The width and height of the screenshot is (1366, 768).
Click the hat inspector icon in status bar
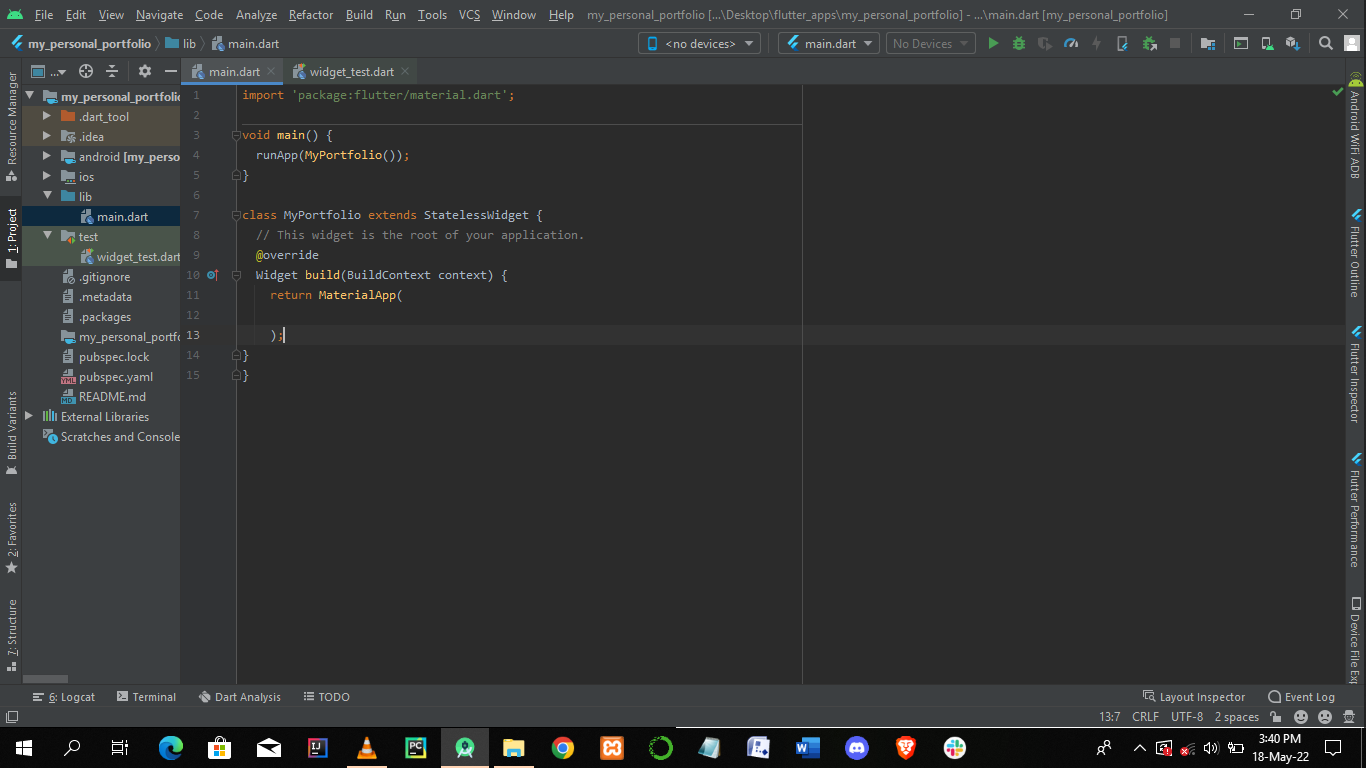(x=1349, y=717)
